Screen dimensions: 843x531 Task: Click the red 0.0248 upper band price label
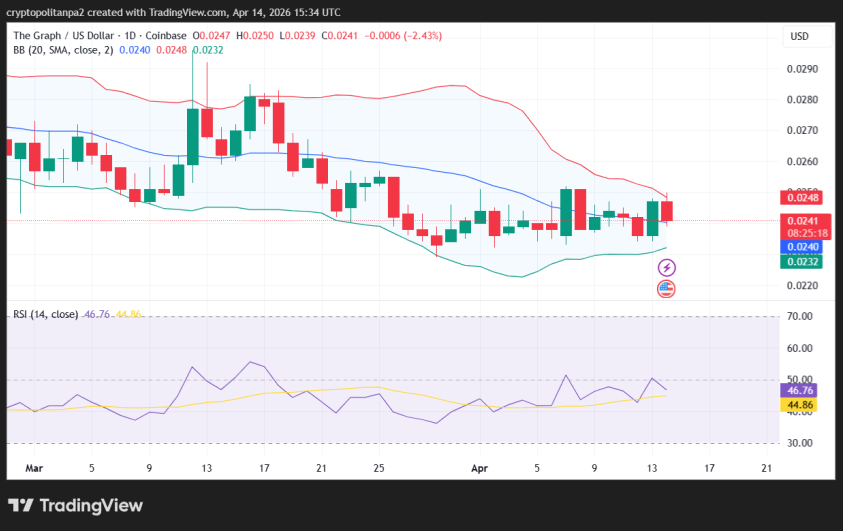pyautogui.click(x=803, y=197)
